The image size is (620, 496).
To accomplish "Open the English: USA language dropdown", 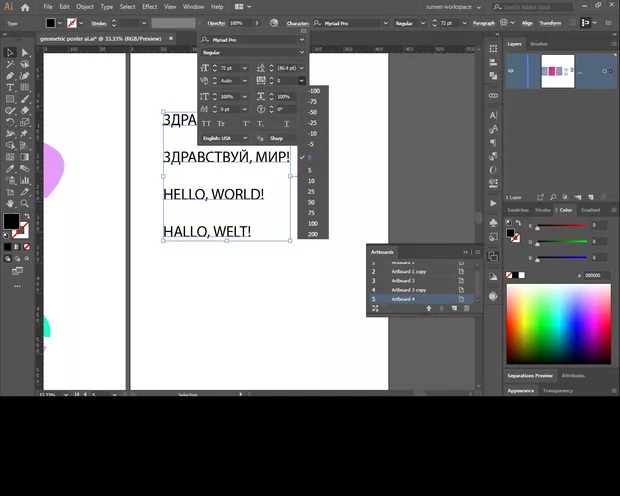I will [225, 138].
